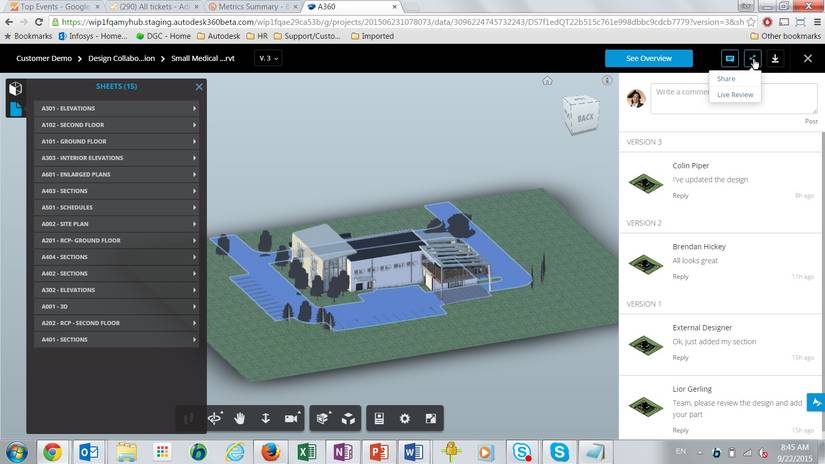Activate the Explode model tool
825x464 pixels.
tap(348, 418)
